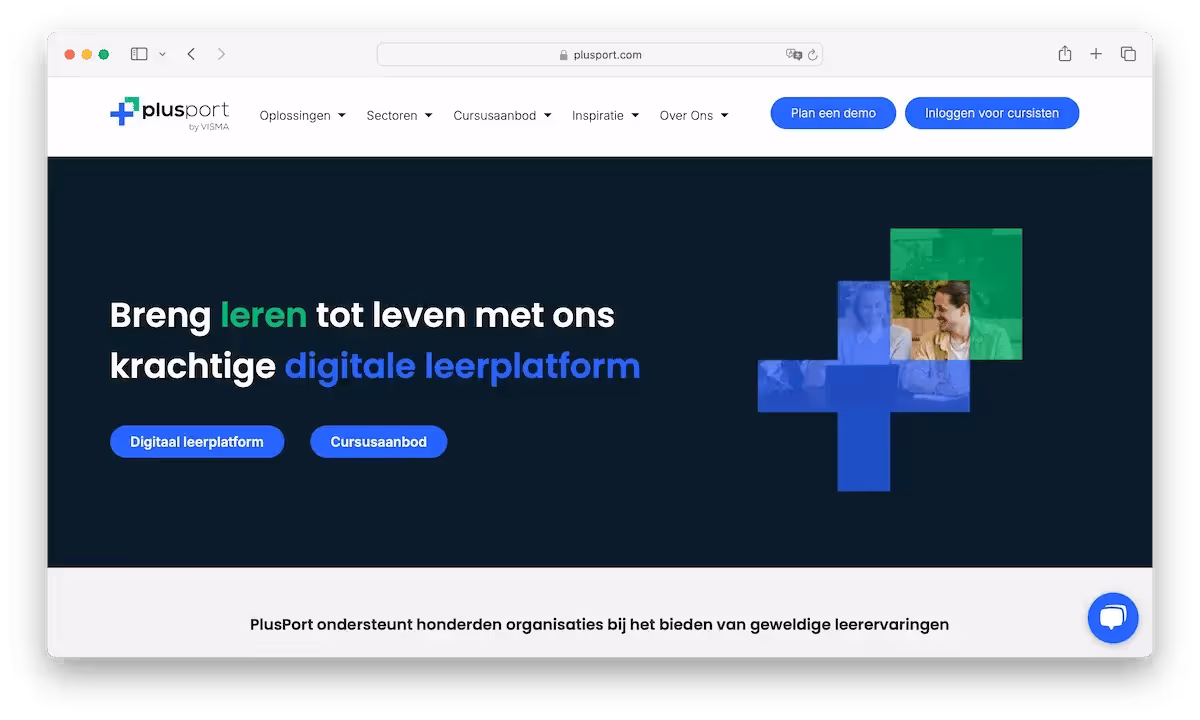This screenshot has width=1200, height=720.
Task: Click Inloggen voor cursisten
Action: click(x=991, y=113)
